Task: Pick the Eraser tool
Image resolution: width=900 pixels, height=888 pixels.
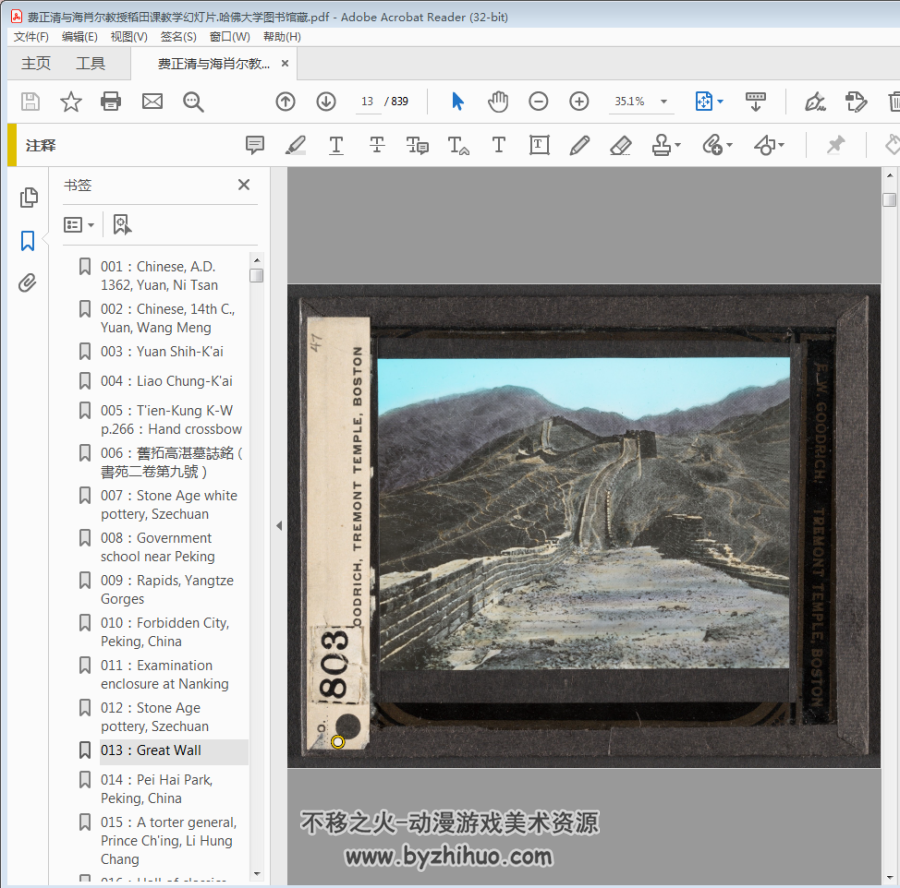Action: coord(620,145)
